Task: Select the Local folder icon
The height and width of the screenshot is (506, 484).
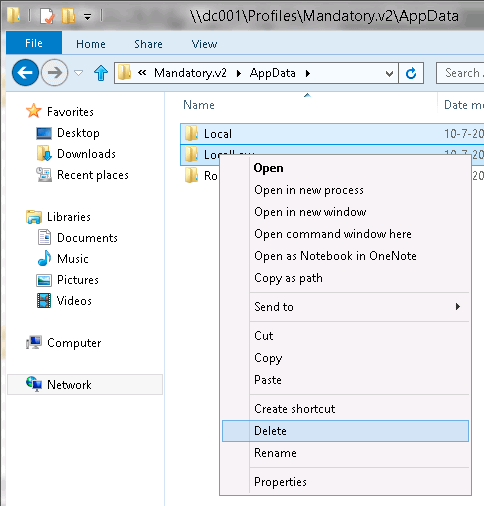Action: 191,134
